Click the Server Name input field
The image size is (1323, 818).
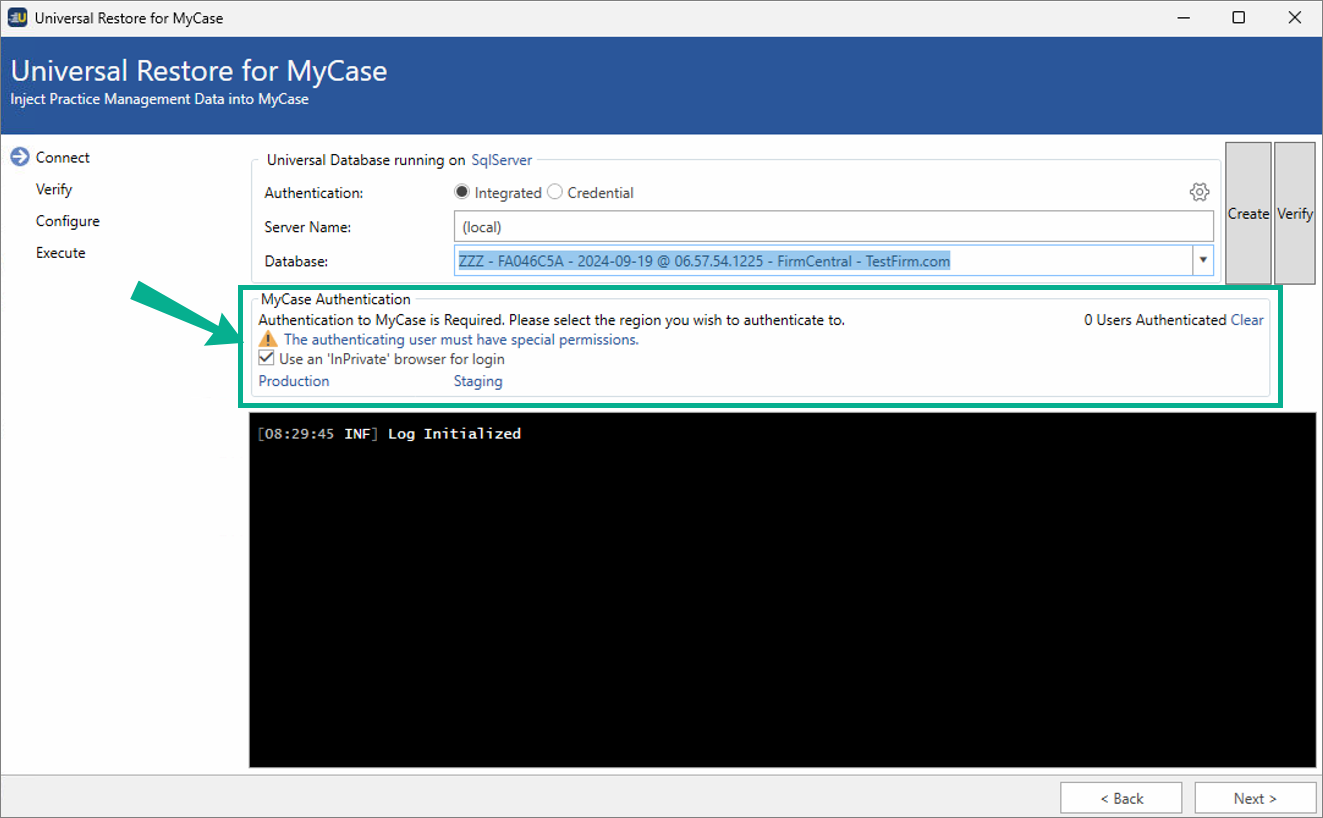coord(833,226)
